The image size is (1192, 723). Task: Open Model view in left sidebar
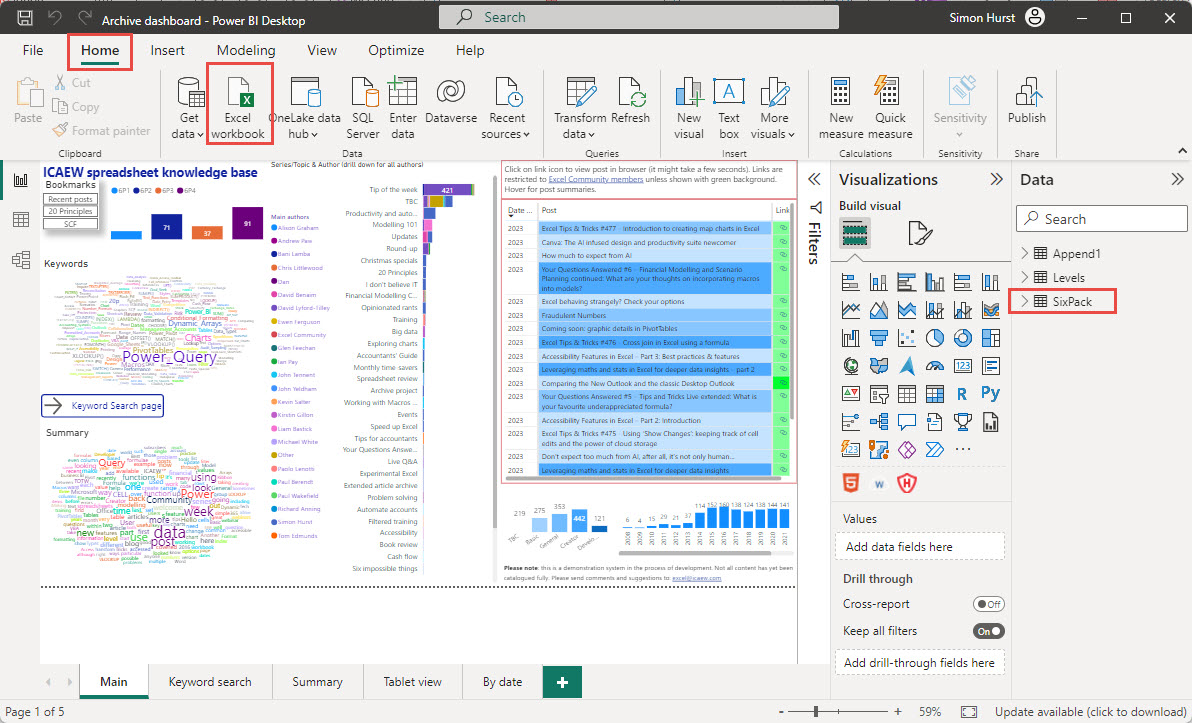(x=20, y=260)
